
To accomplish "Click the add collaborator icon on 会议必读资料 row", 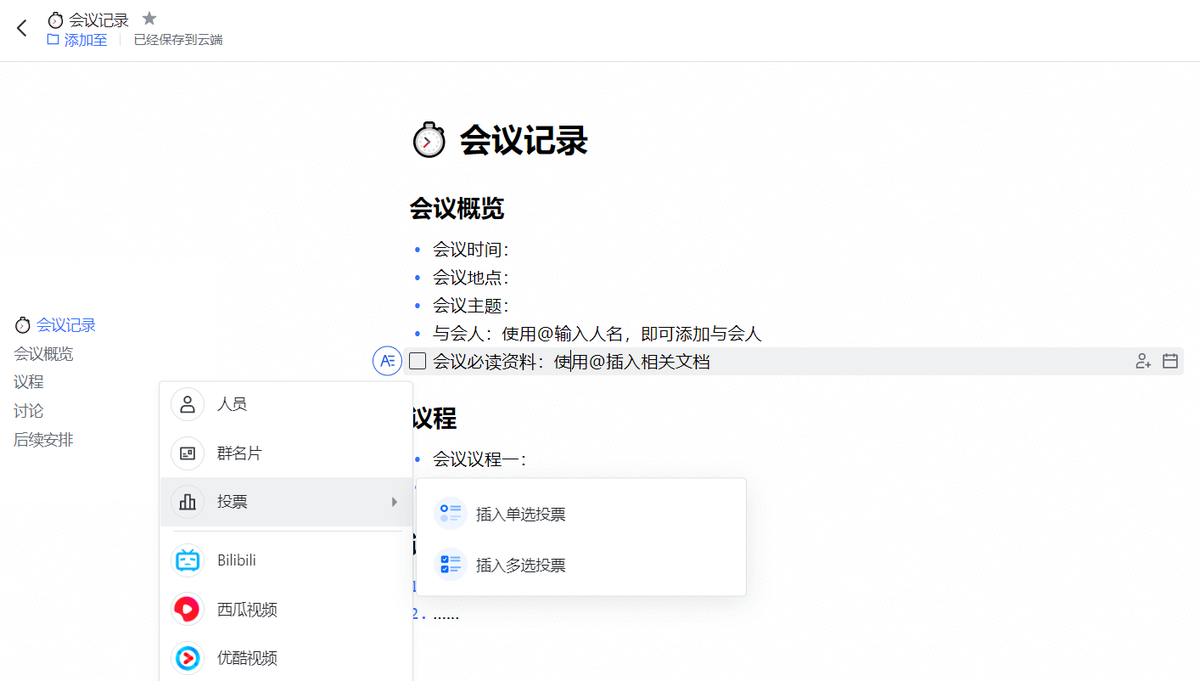I will click(x=1143, y=361).
